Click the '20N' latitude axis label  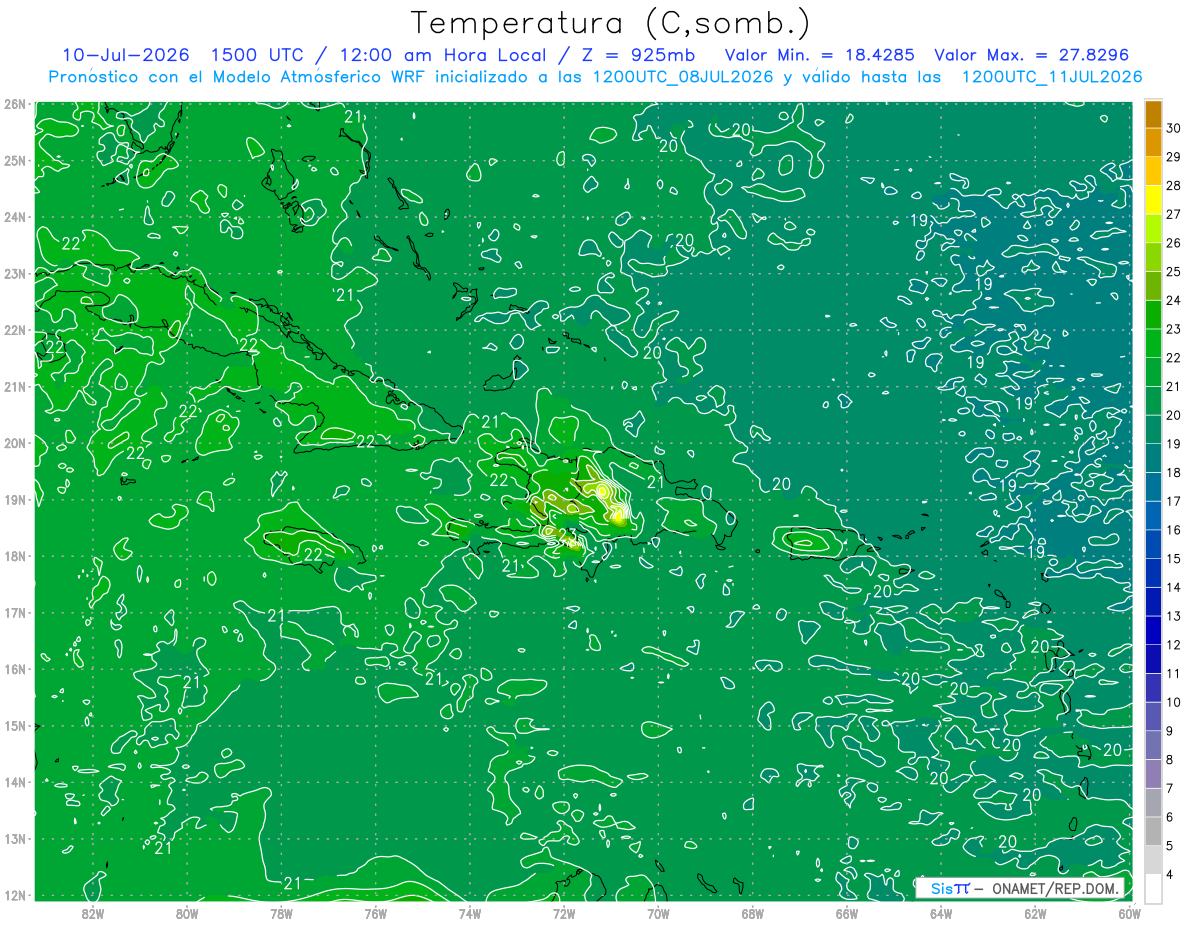click(13, 443)
